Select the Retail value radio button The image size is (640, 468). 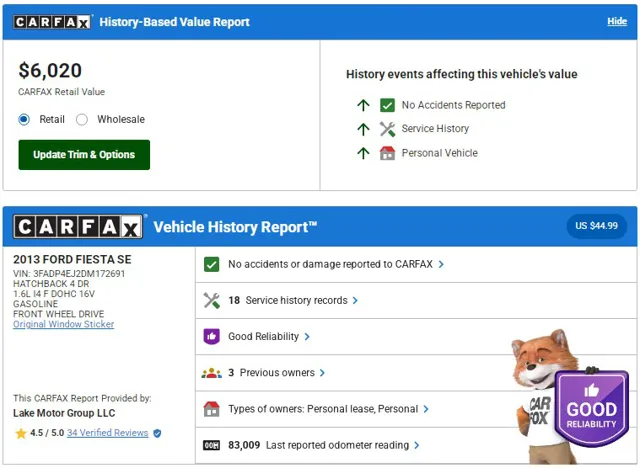(25, 119)
